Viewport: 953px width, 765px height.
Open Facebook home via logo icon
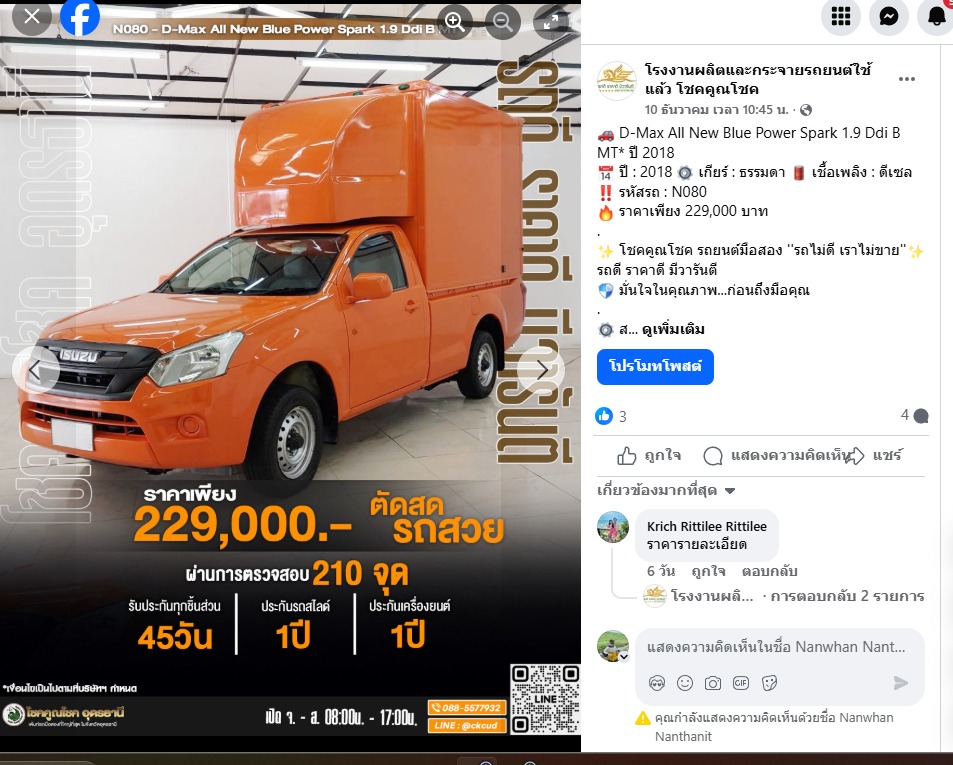click(80, 18)
